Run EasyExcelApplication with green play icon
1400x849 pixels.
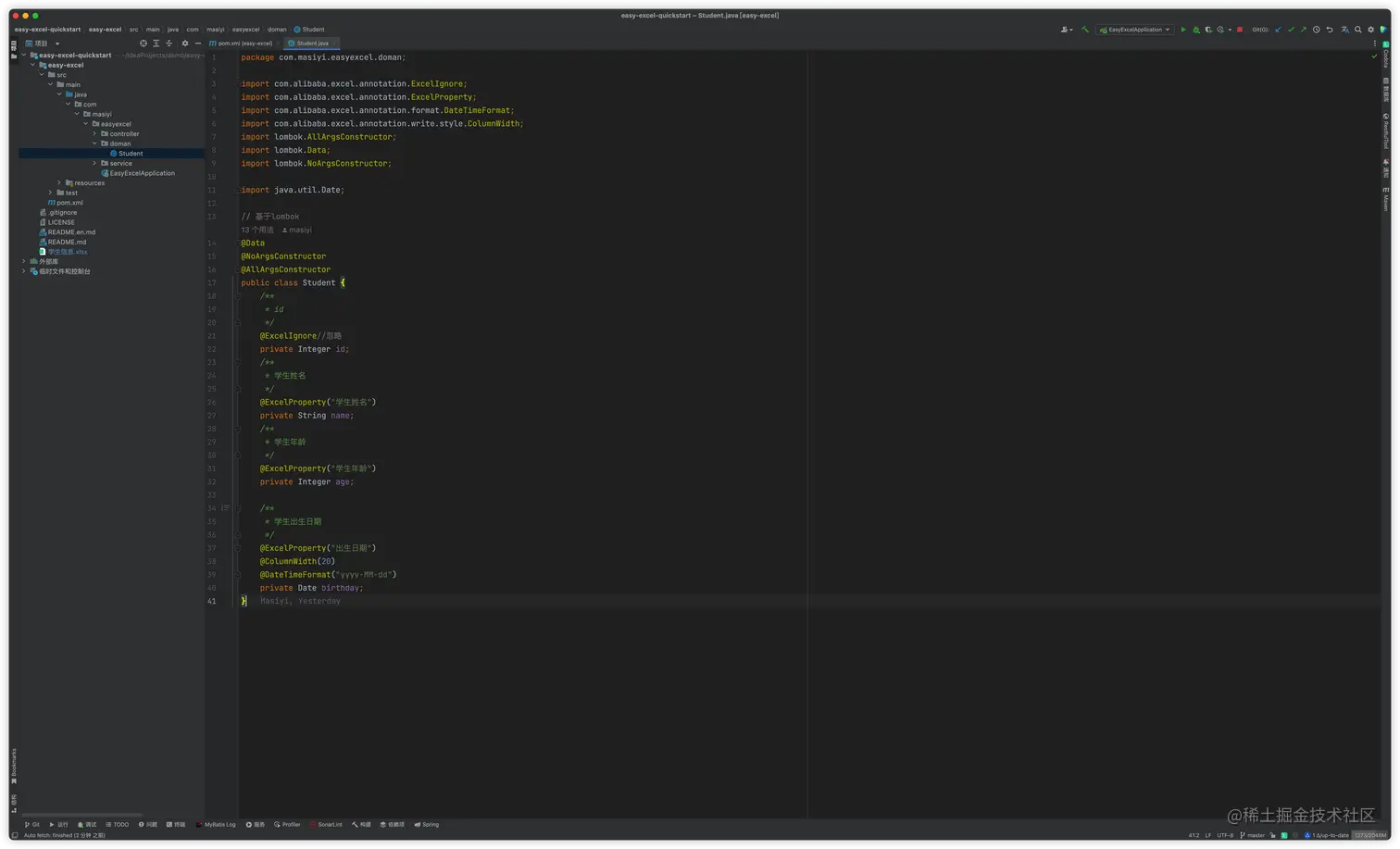coord(1183,30)
